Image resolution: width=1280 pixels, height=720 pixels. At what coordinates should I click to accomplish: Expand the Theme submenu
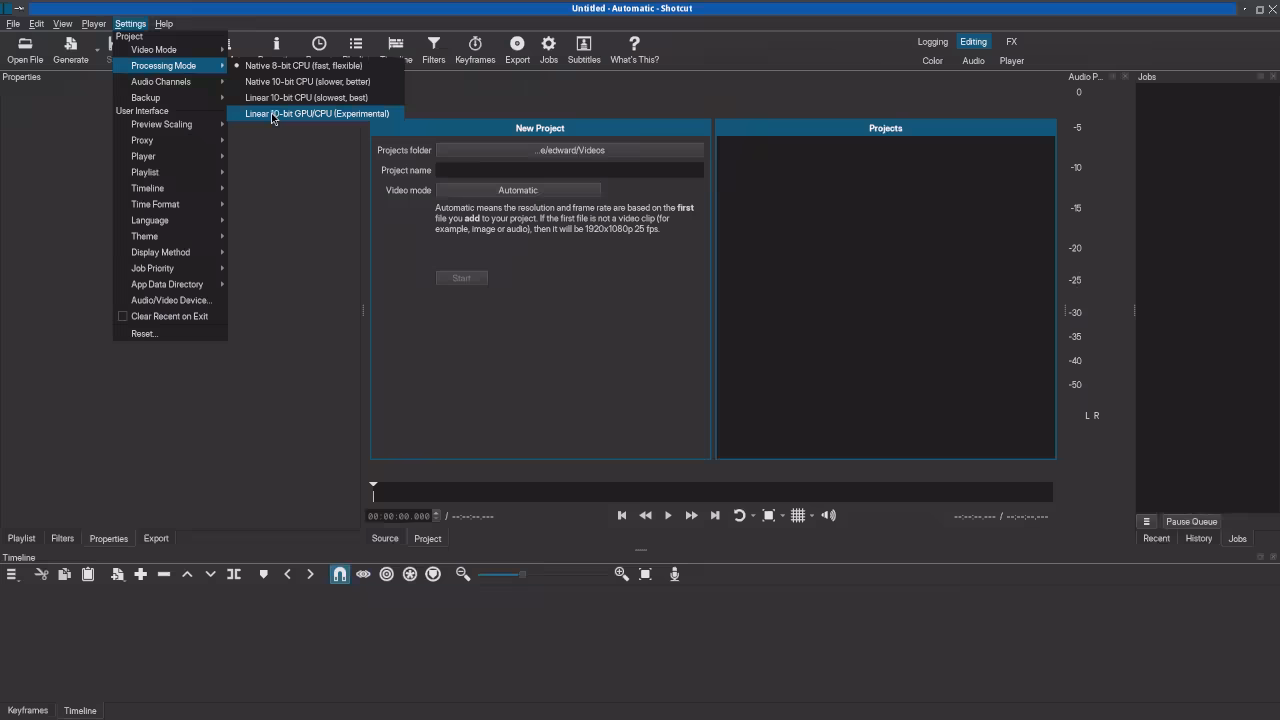coord(171,237)
